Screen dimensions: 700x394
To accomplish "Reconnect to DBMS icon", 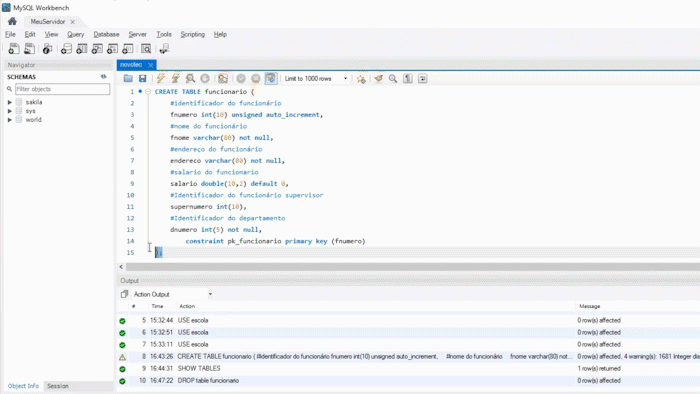I will 164,49.
